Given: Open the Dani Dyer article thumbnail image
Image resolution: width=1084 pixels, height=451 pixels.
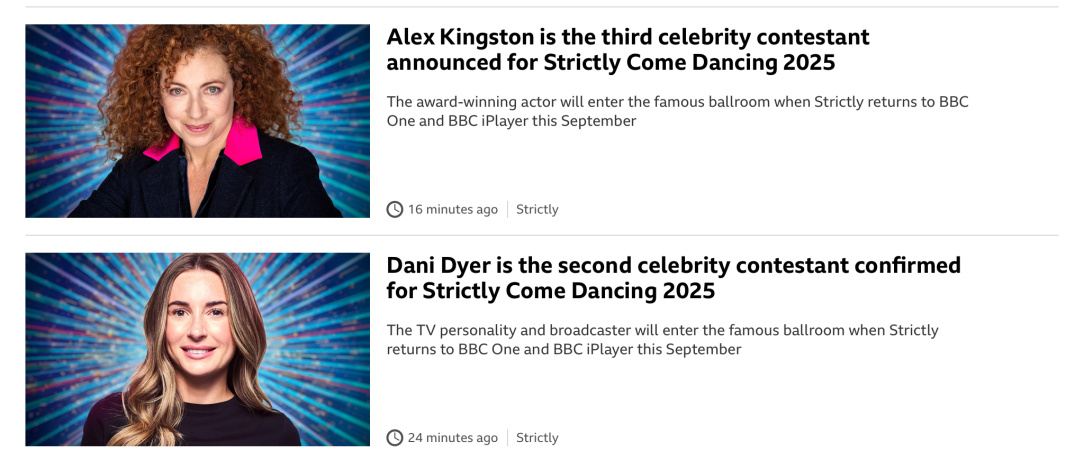Looking at the screenshot, I should [x=197, y=349].
